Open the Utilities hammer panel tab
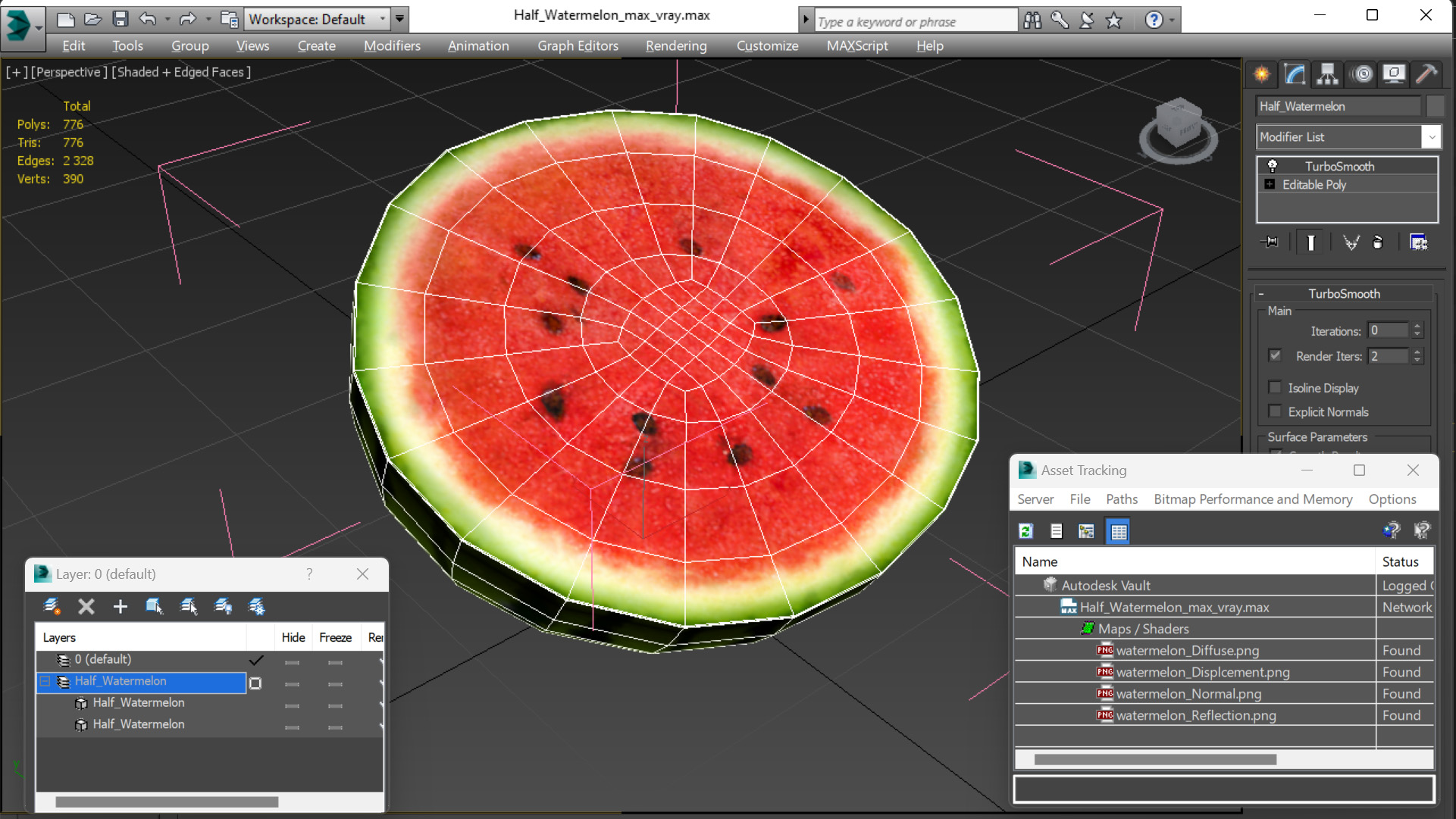Image resolution: width=1456 pixels, height=819 pixels. pyautogui.click(x=1426, y=73)
